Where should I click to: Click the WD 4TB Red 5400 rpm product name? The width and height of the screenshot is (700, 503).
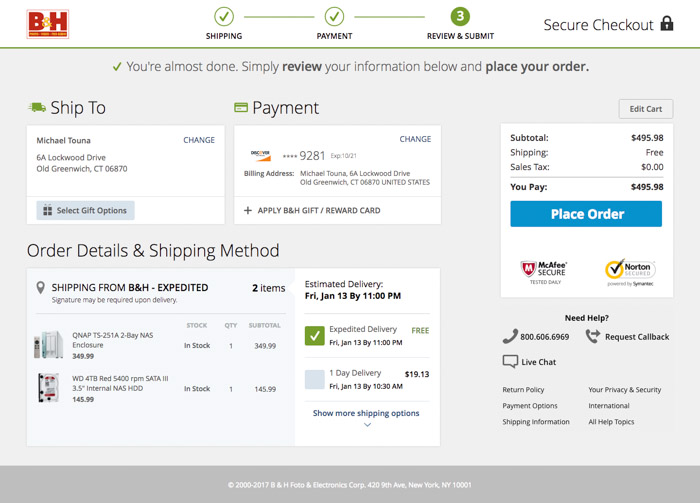pyautogui.click(x=120, y=383)
